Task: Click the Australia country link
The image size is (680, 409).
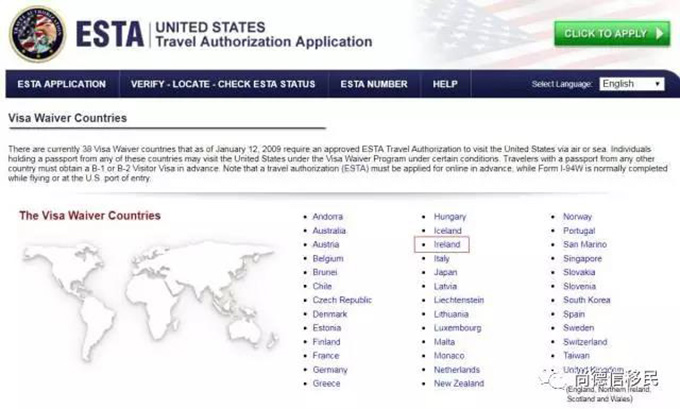Action: coord(329,230)
